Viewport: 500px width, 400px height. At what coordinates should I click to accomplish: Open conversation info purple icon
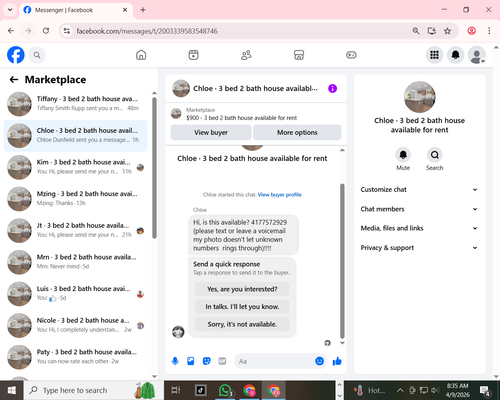coord(332,88)
